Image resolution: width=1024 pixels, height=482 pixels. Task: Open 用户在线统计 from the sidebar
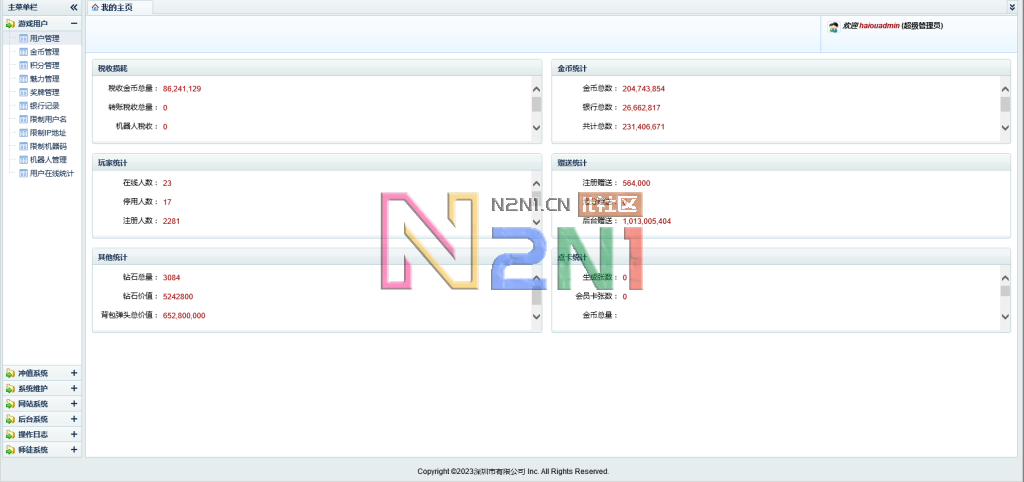[52, 173]
